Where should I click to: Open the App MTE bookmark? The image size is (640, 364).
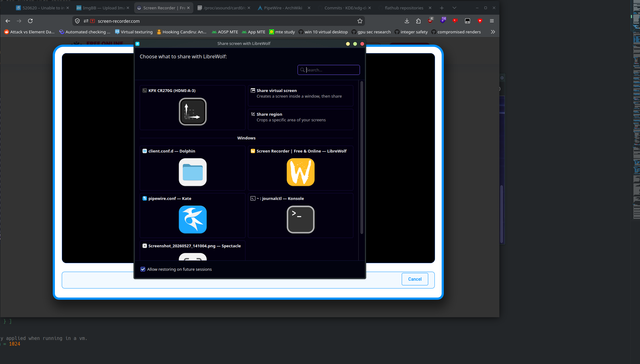click(x=253, y=32)
